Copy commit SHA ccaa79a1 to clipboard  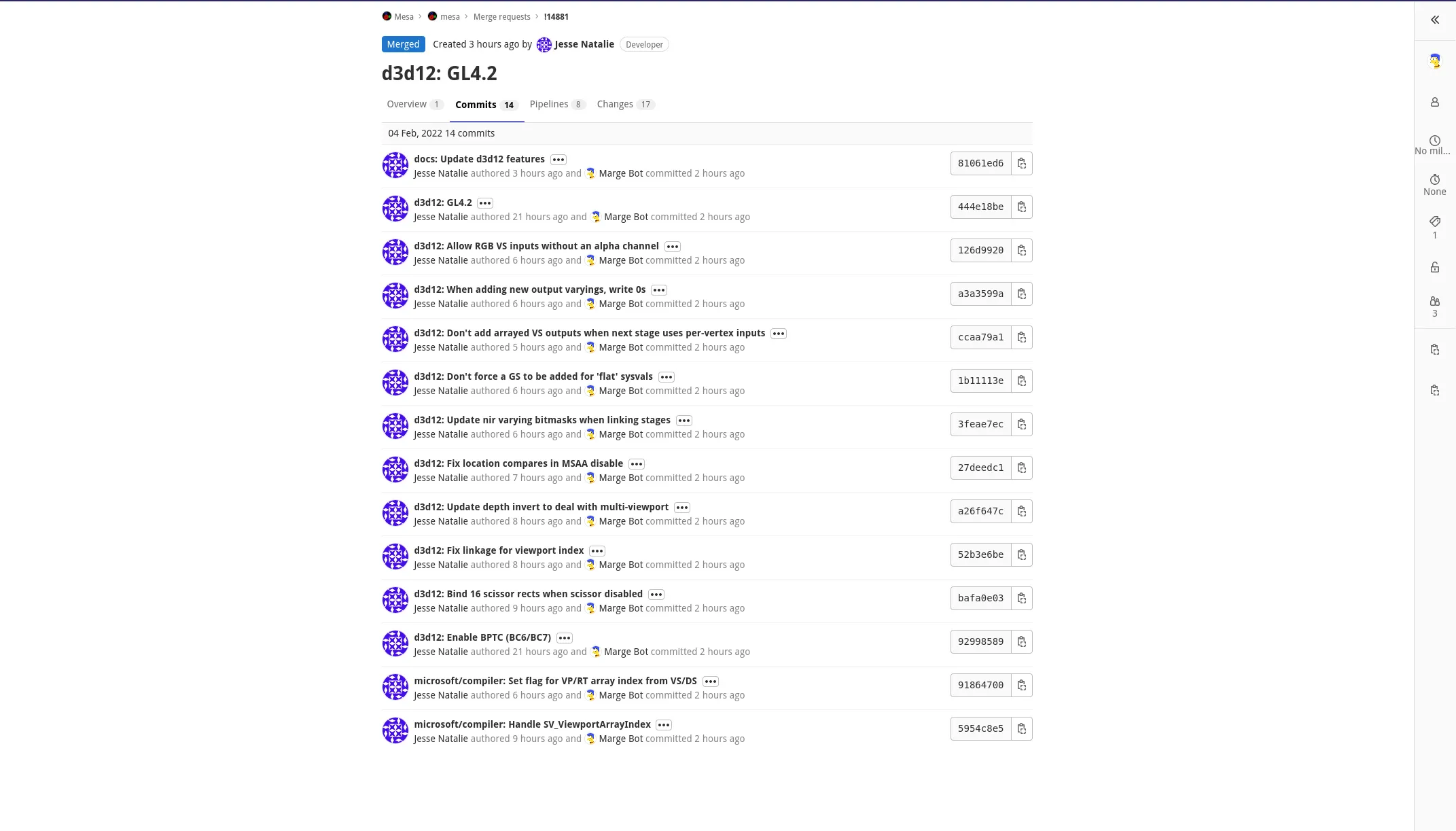pyautogui.click(x=1021, y=337)
